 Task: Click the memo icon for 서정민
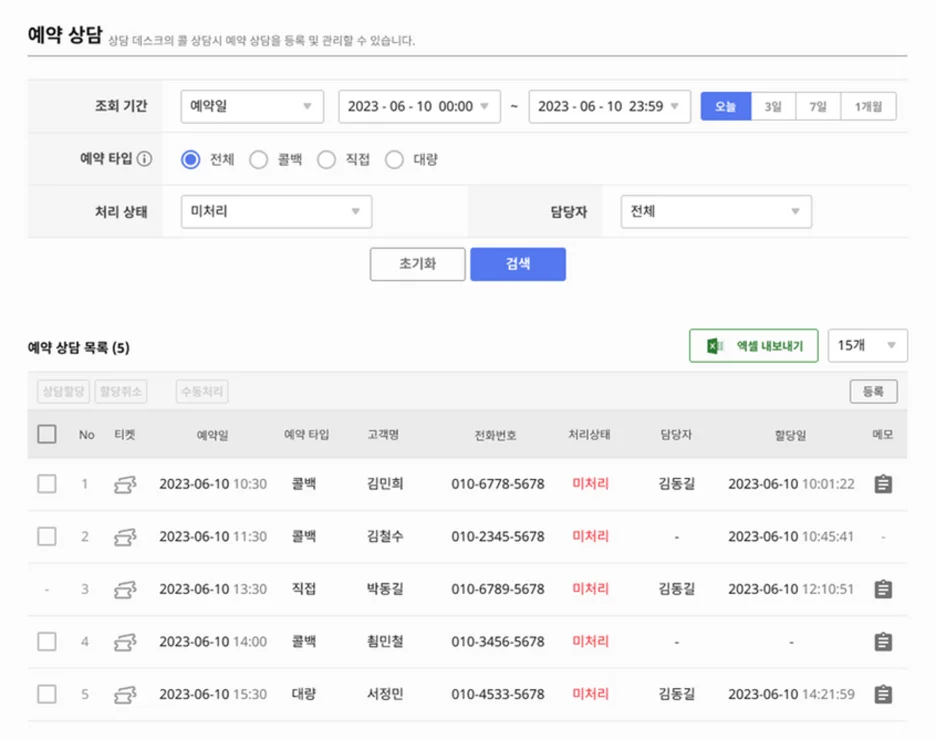coord(882,693)
